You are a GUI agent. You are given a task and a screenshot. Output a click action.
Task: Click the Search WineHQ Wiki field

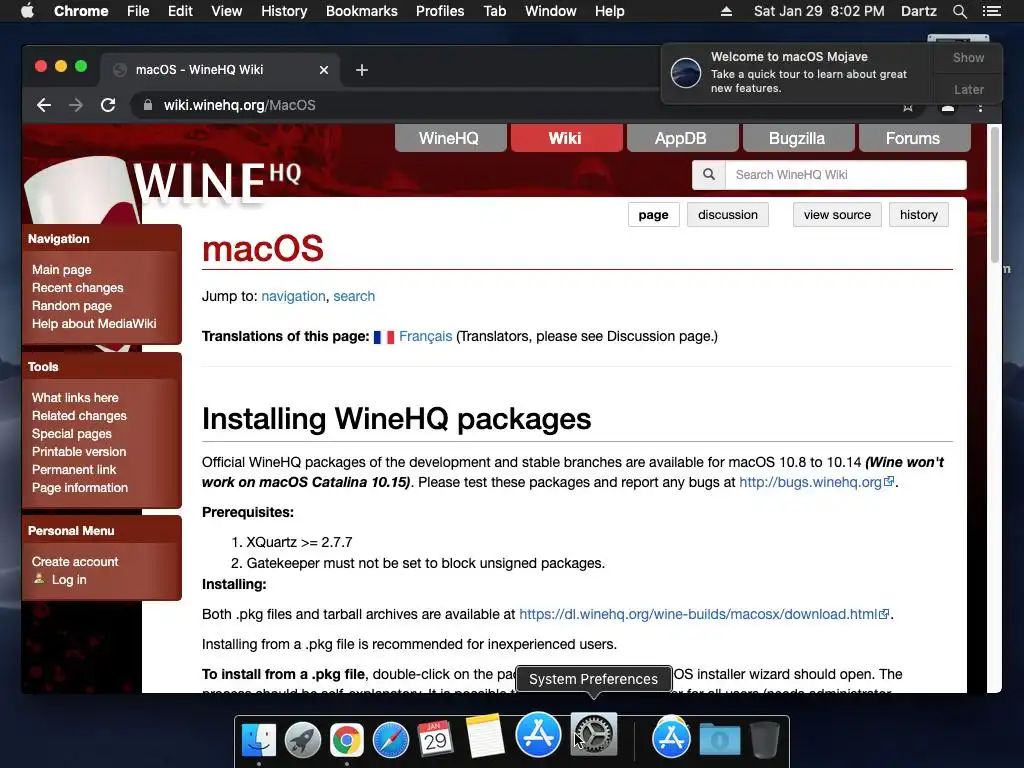click(846, 174)
